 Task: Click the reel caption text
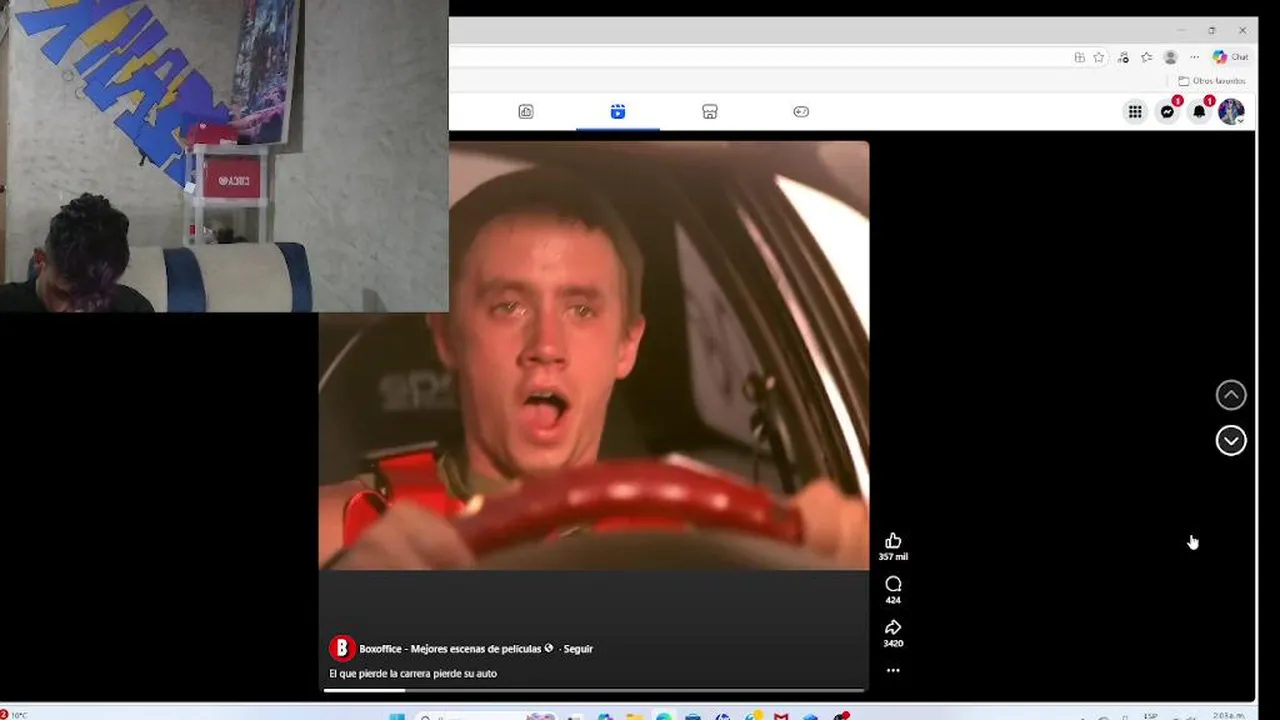[413, 674]
